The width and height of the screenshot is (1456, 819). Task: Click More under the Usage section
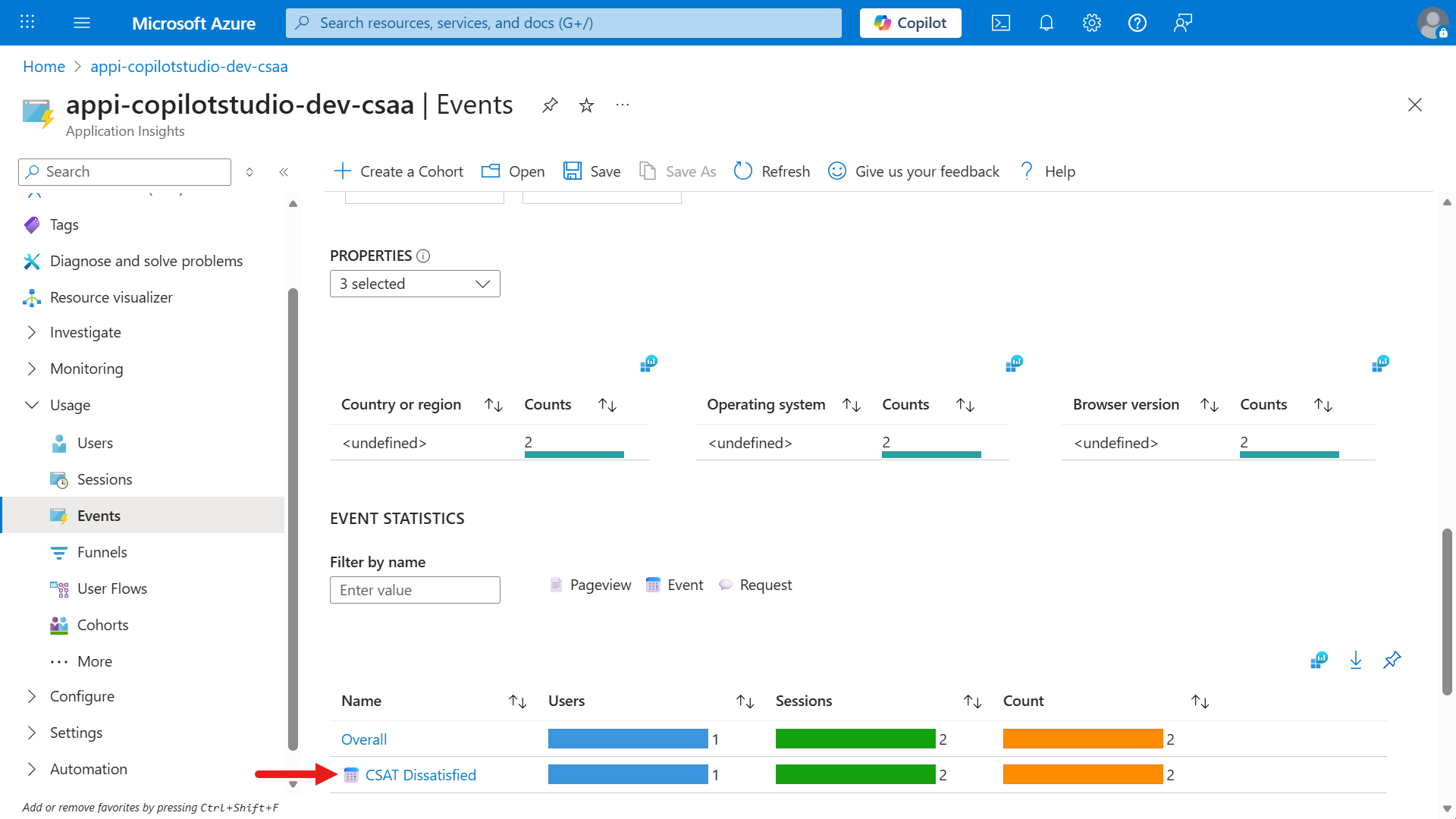click(x=94, y=661)
